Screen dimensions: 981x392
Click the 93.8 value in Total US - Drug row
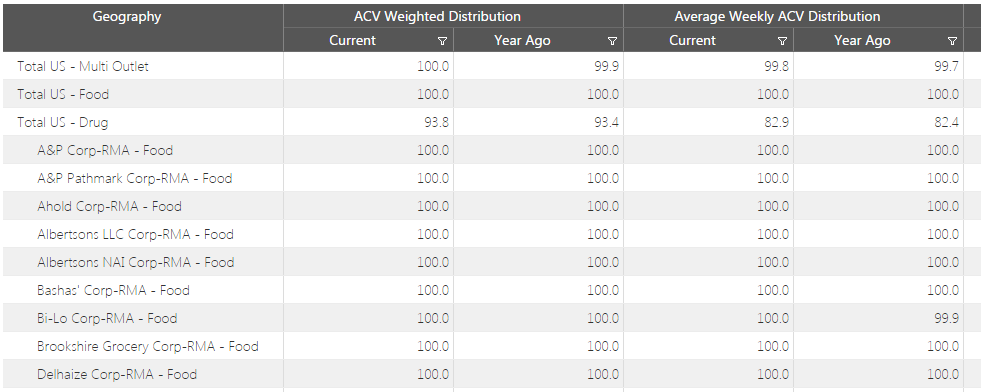click(436, 123)
